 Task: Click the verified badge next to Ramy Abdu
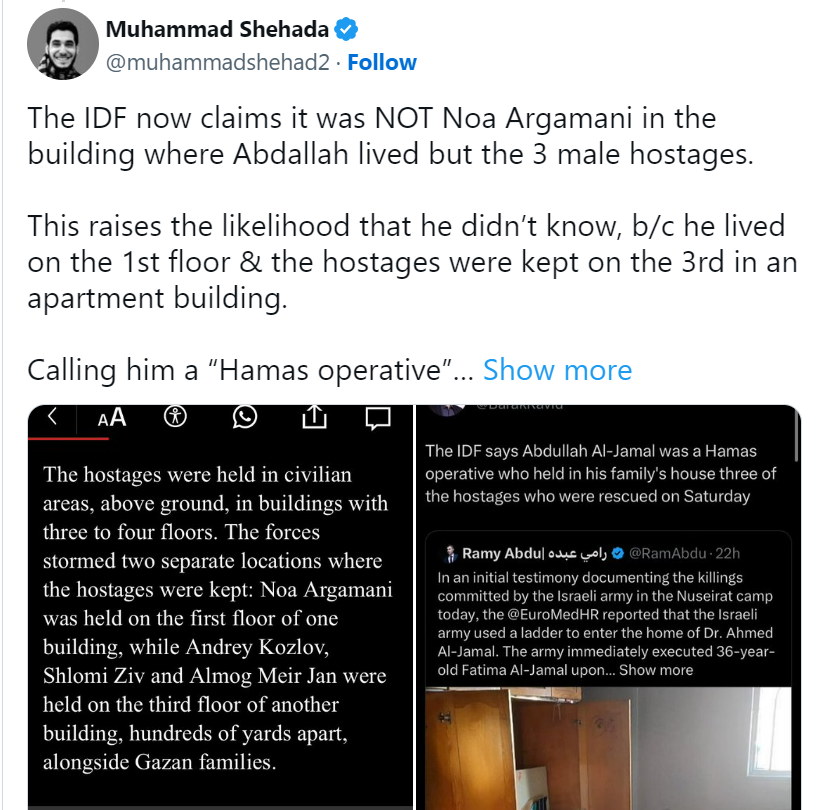coord(617,553)
